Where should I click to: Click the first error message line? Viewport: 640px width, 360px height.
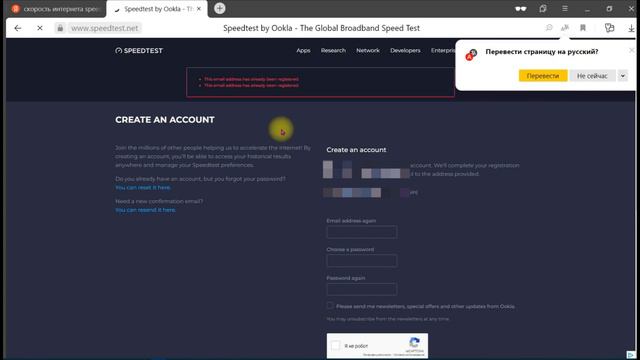251,79
